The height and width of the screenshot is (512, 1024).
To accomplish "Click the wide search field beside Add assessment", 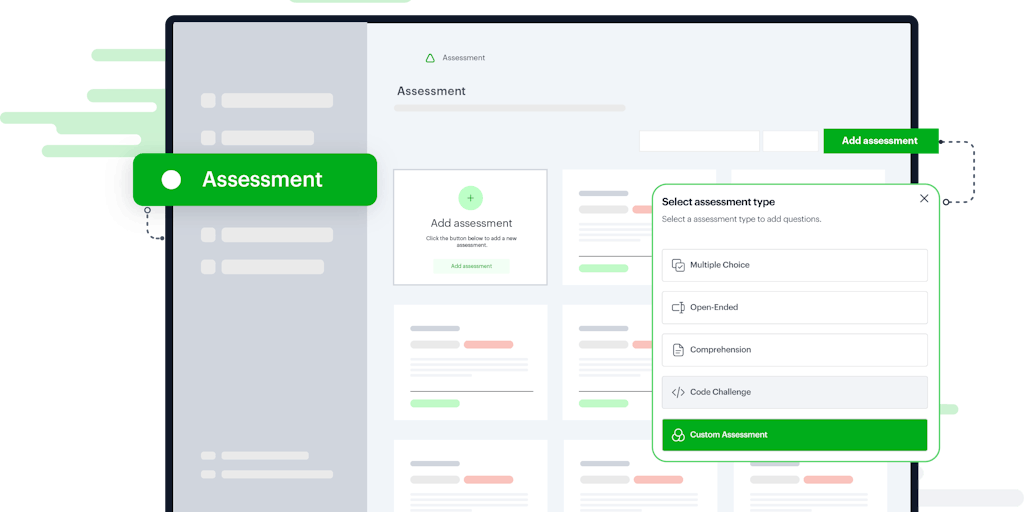I will click(x=699, y=141).
